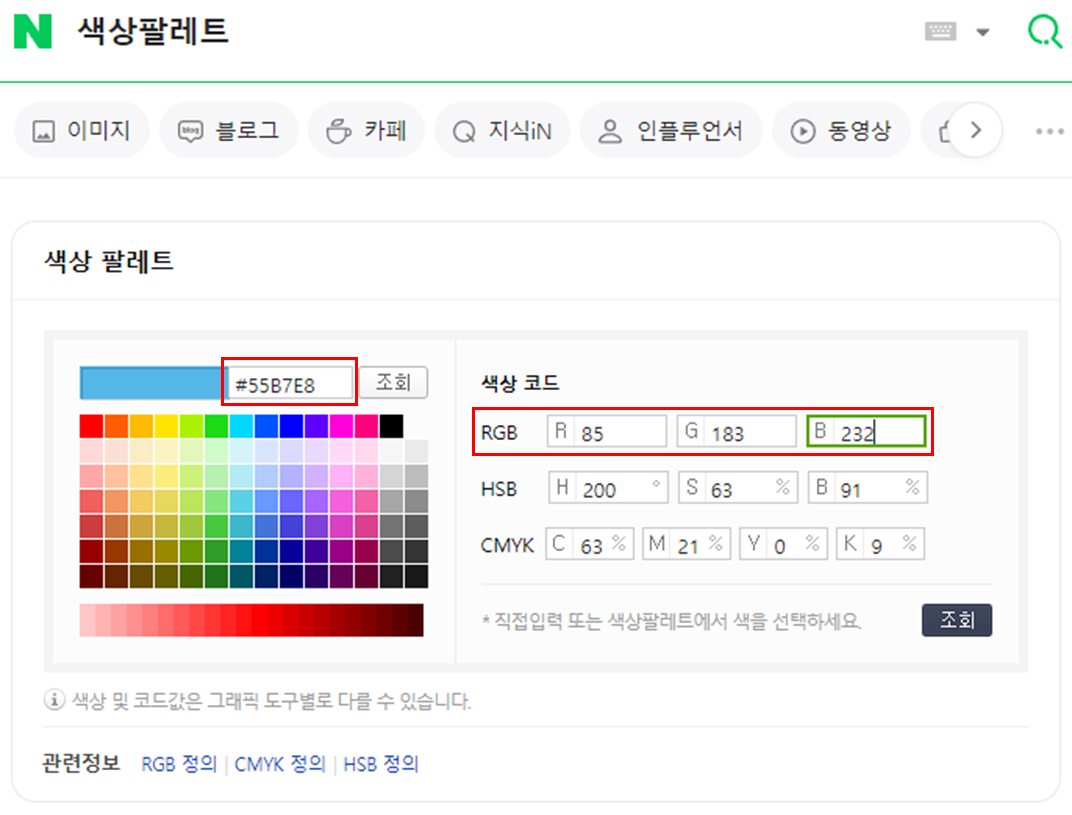Click the CMYK K value field 9
This screenshot has width=1072, height=815.
pyautogui.click(x=881, y=544)
